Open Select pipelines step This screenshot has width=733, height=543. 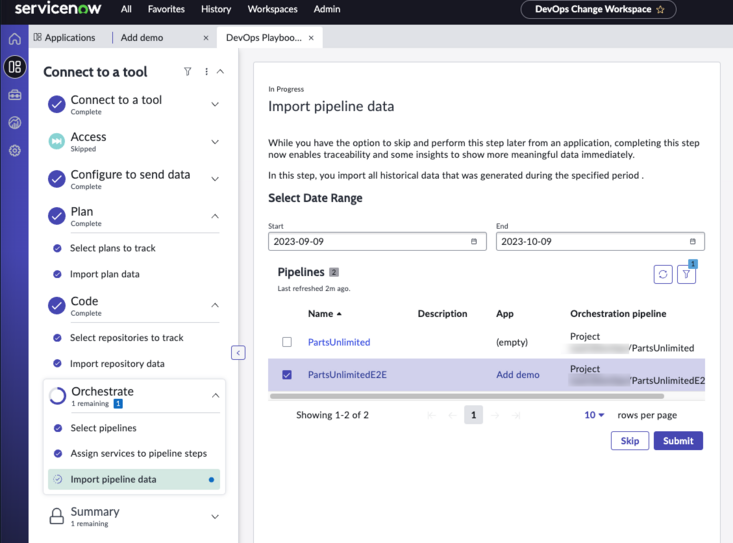[103, 428]
